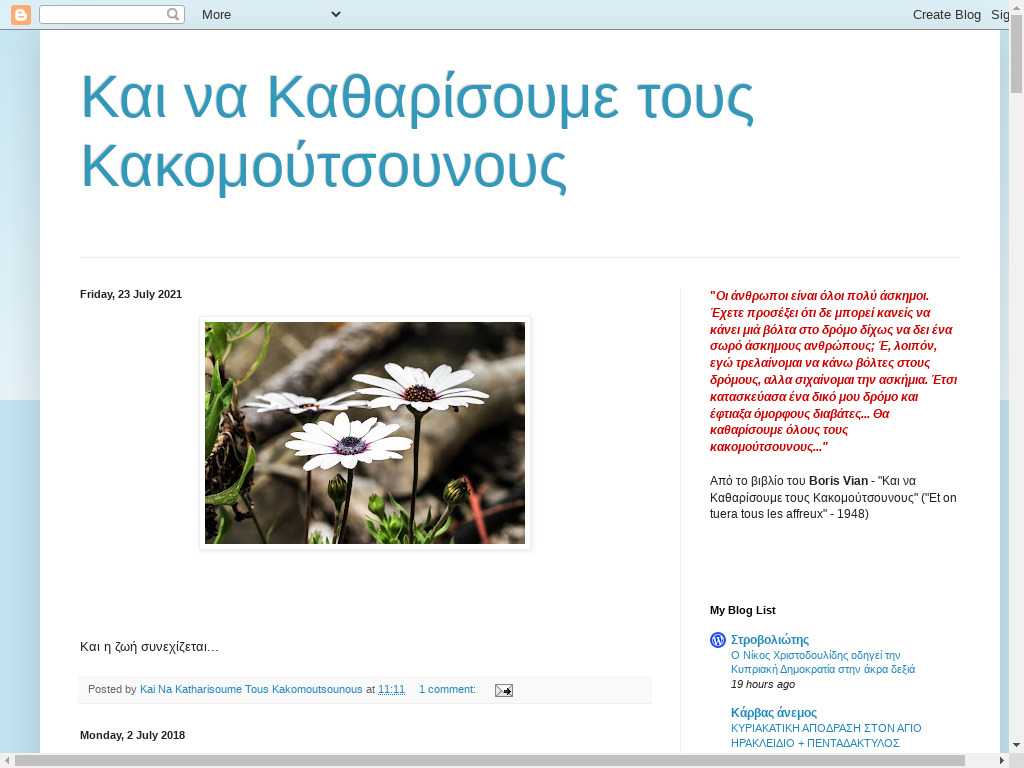The height and width of the screenshot is (768, 1024).
Task: Open the More dropdown in navbar
Action: click(270, 14)
